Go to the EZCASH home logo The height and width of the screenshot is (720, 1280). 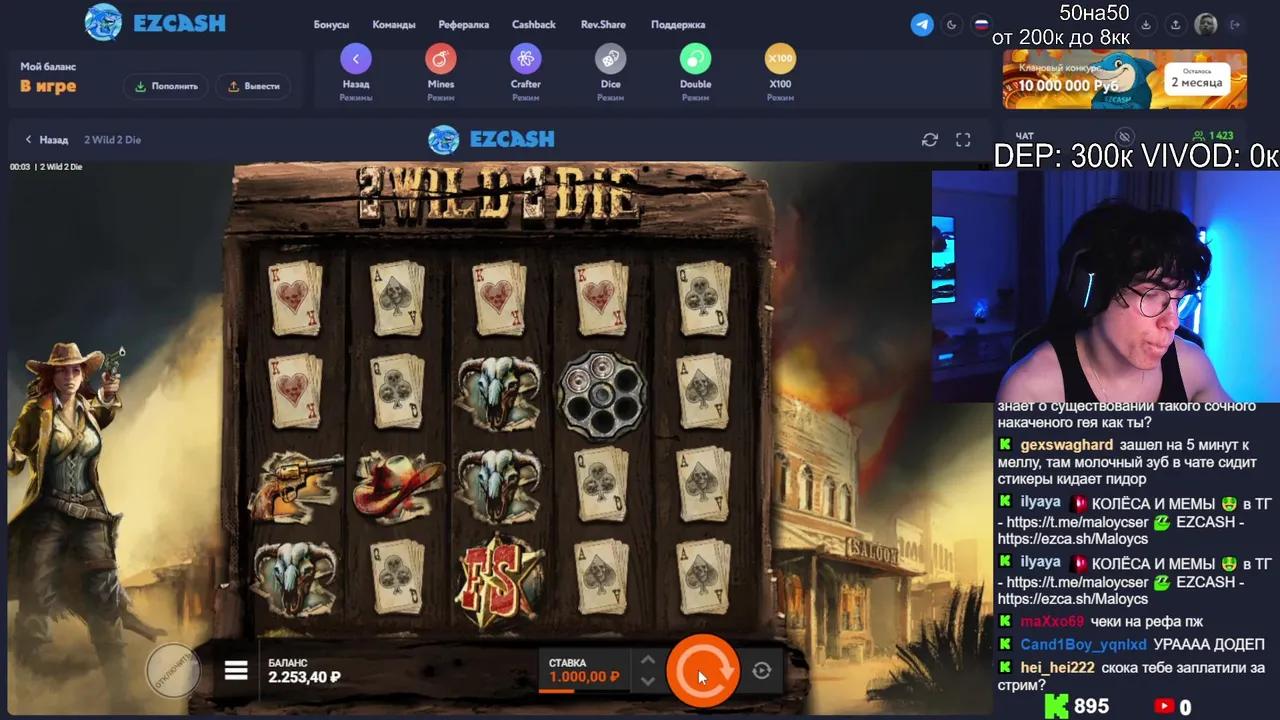155,23
